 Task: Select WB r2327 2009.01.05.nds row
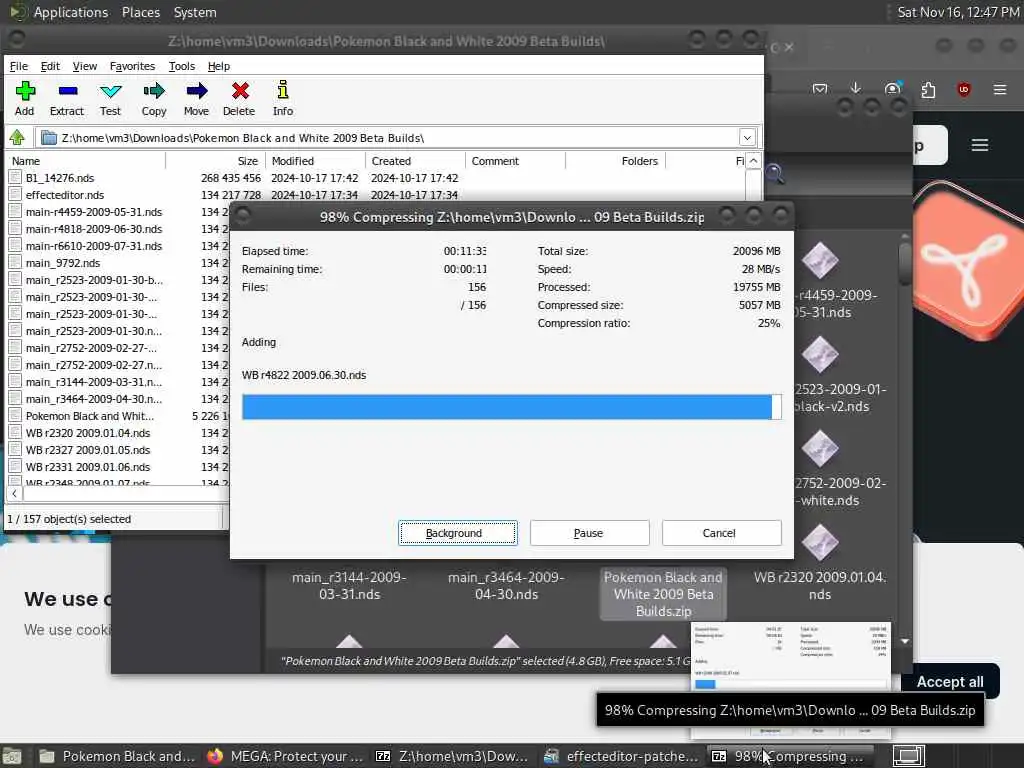point(88,450)
